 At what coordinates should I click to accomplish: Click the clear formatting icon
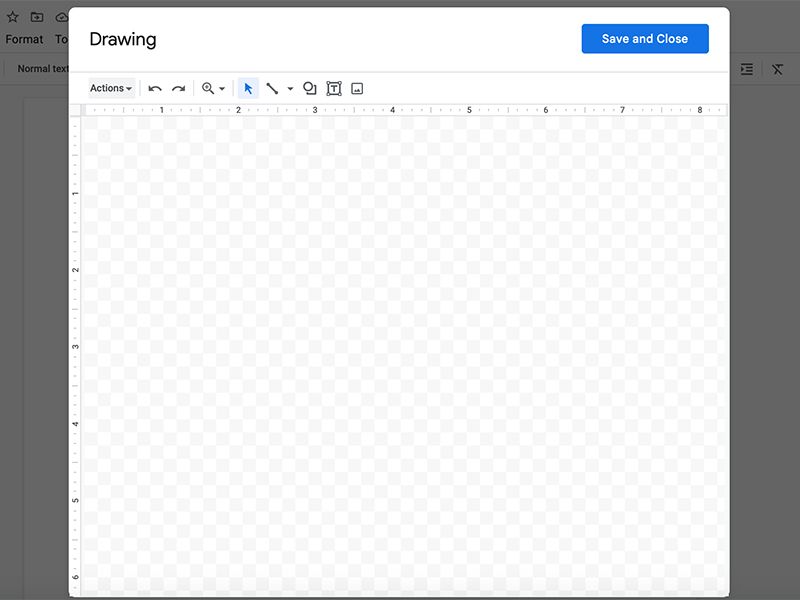[x=777, y=69]
